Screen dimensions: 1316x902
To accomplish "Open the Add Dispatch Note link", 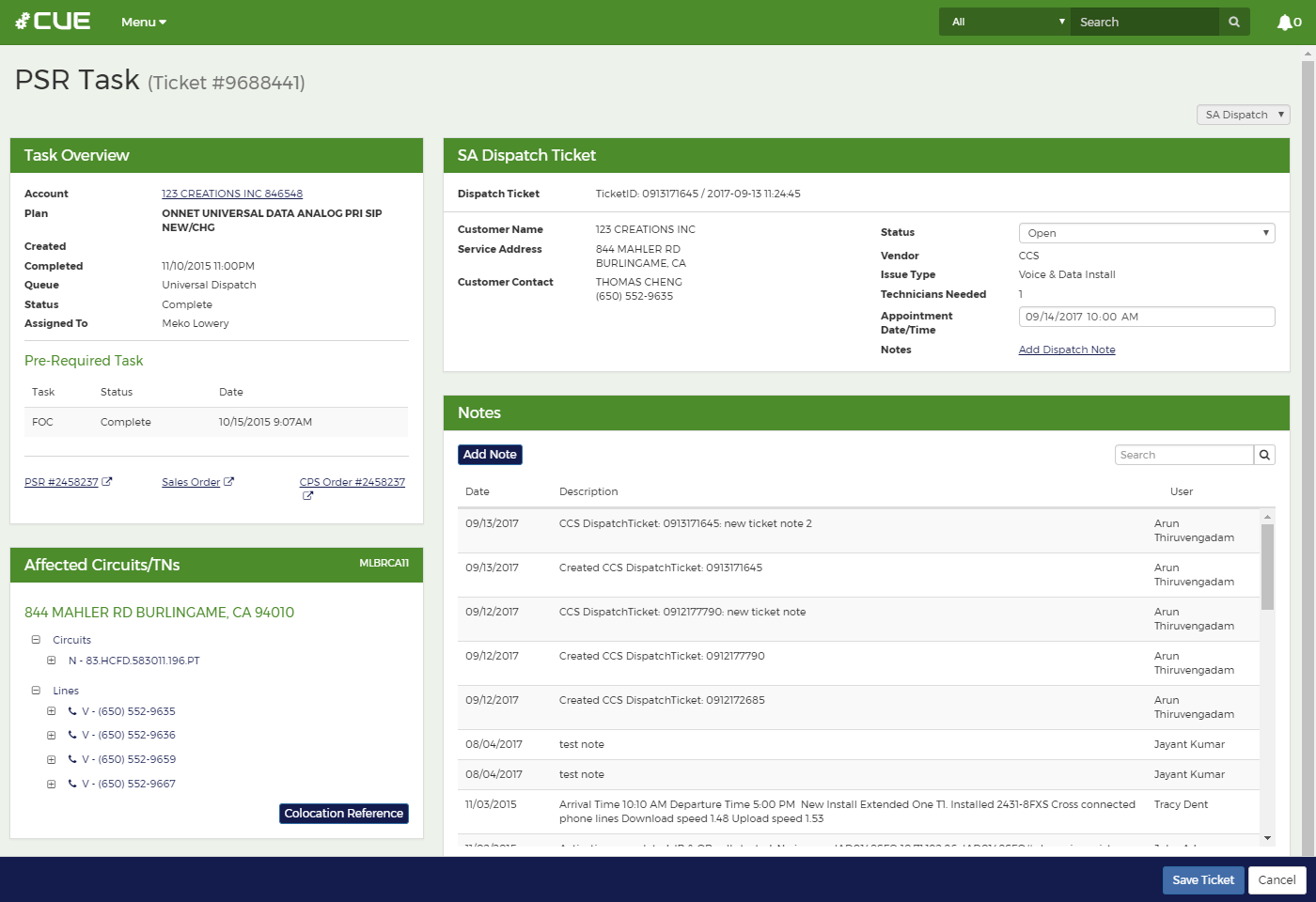I will (x=1067, y=350).
